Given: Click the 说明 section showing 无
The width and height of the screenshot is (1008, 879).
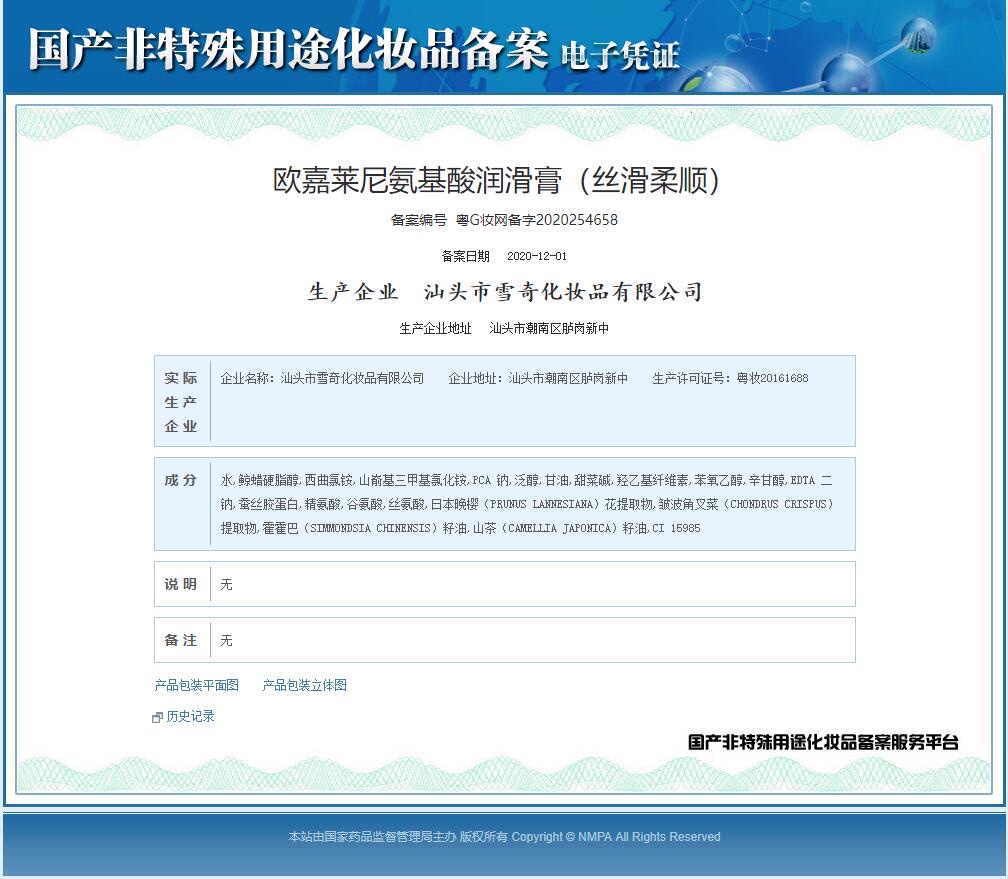Looking at the screenshot, I should pos(500,584).
